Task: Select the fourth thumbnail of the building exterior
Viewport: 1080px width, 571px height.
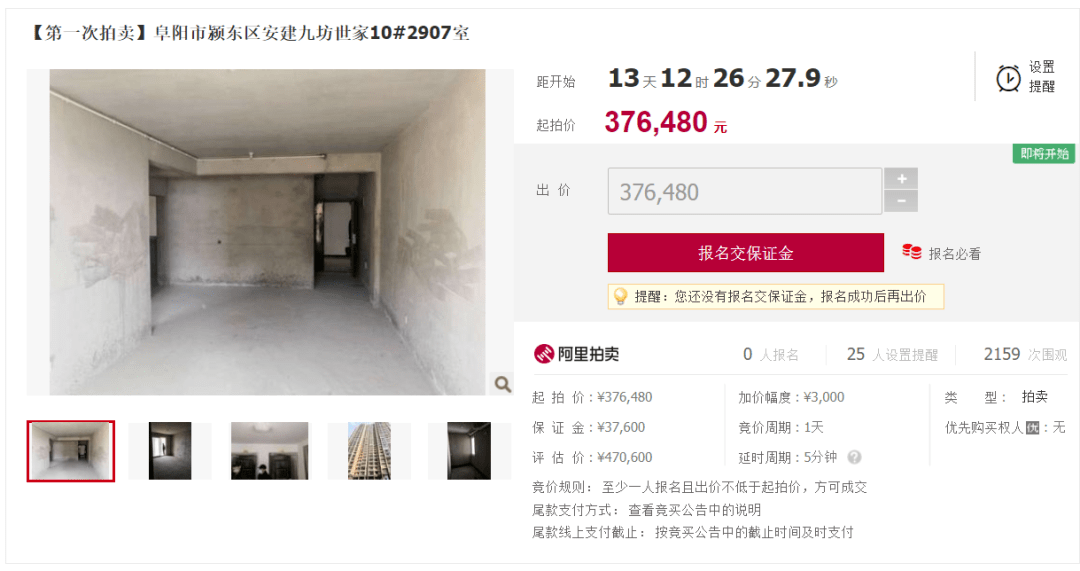Action: click(369, 451)
